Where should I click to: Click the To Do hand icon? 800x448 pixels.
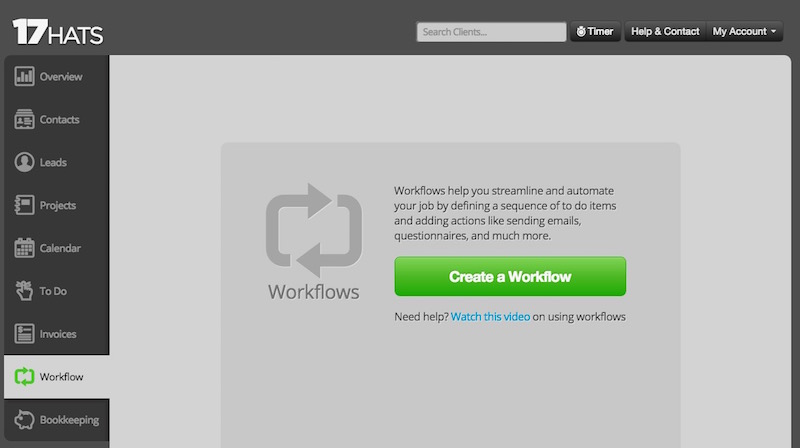coord(24,291)
